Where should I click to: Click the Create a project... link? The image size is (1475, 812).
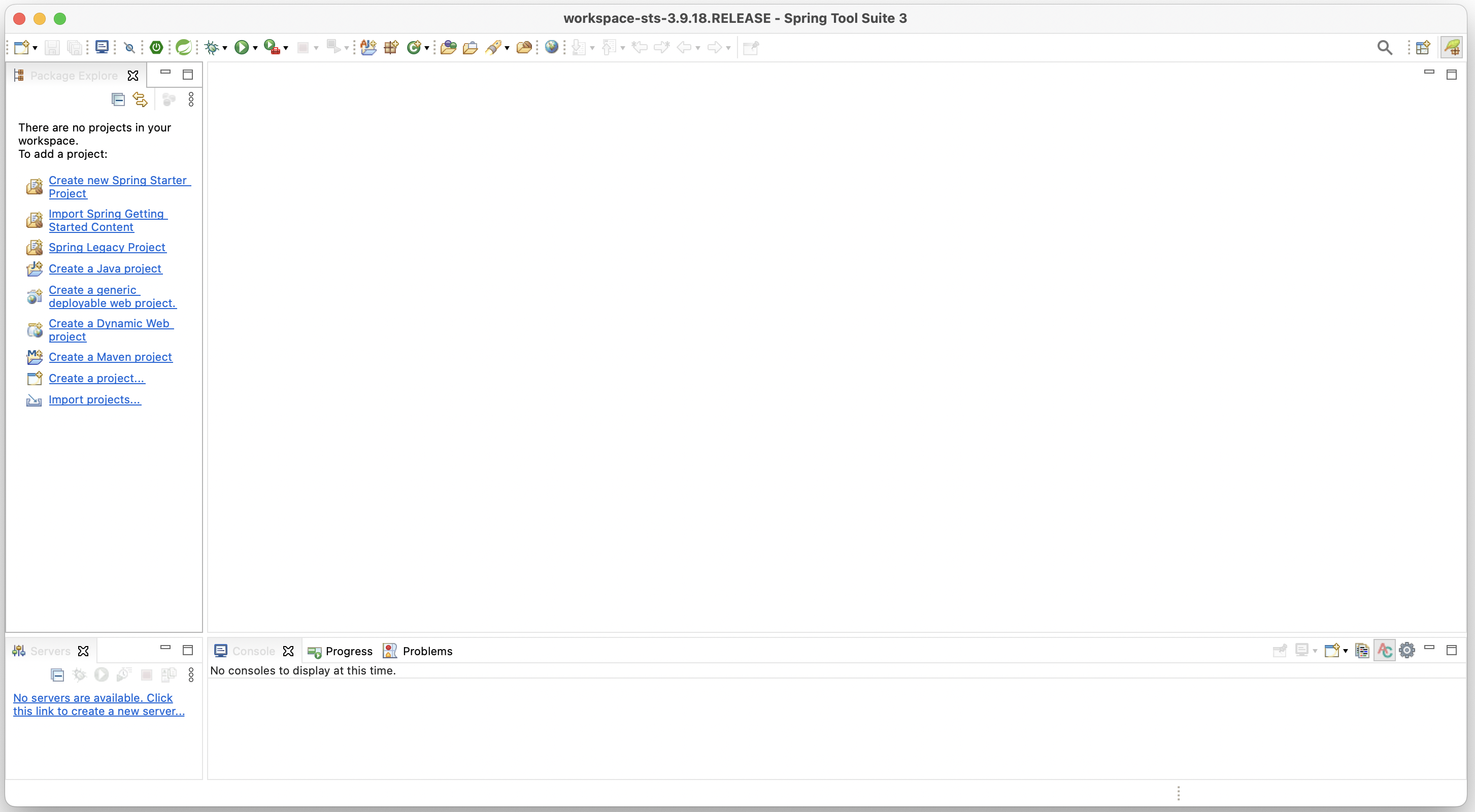point(97,378)
